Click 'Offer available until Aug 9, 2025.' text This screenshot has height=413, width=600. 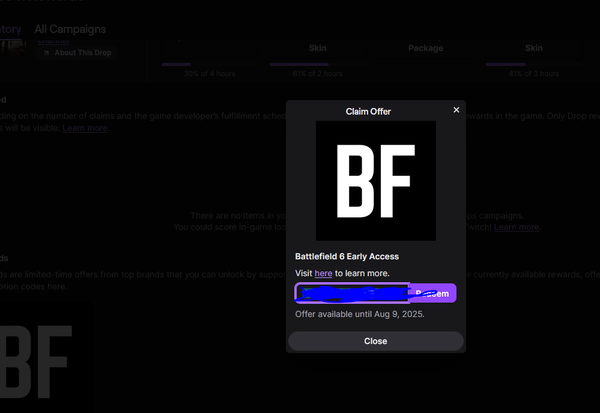click(x=360, y=314)
